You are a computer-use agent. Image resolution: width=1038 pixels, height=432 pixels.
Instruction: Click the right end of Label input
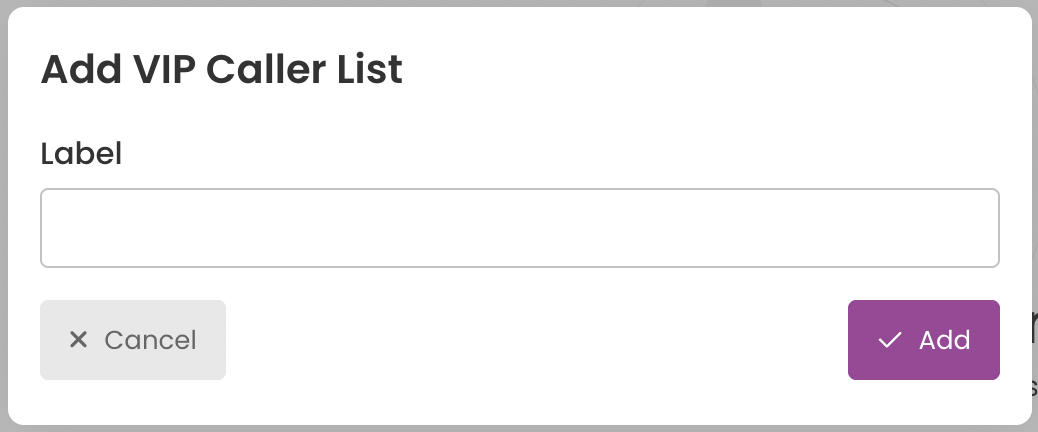click(992, 228)
